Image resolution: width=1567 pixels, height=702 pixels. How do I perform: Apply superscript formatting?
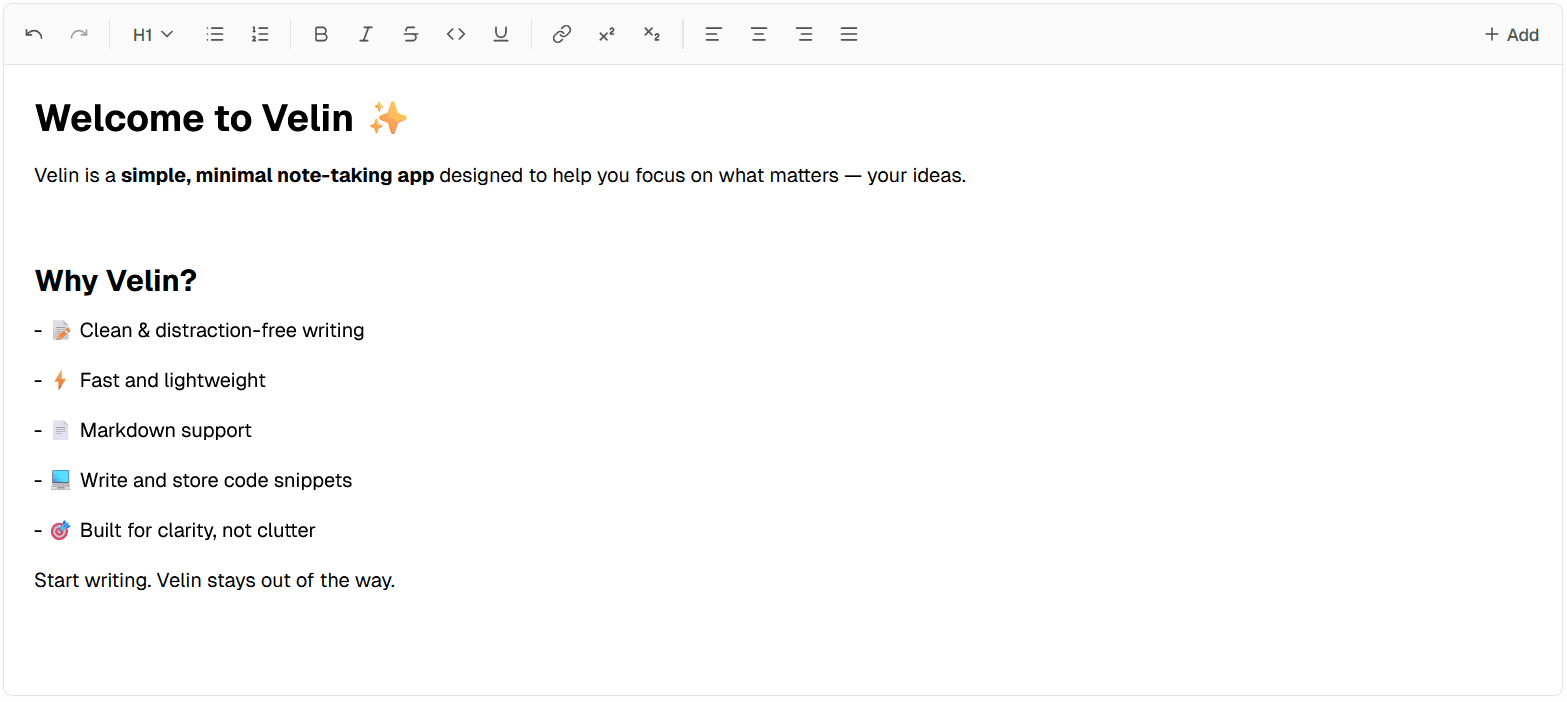[607, 34]
